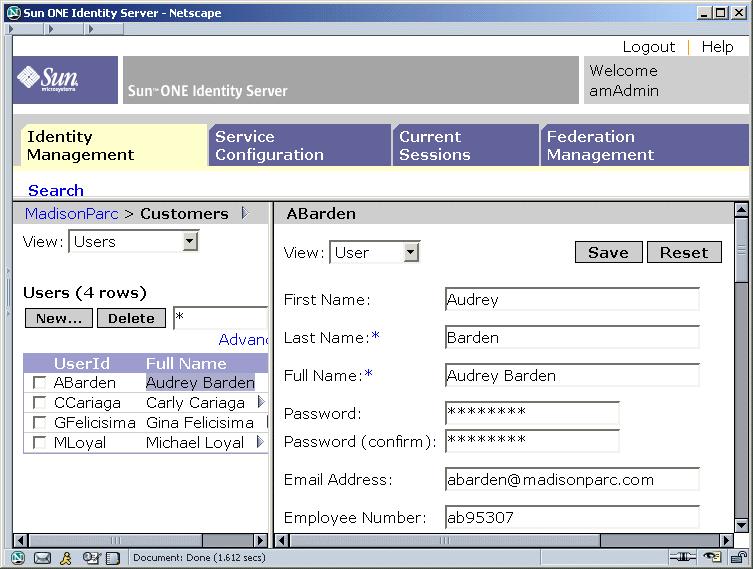The image size is (753, 569).
Task: Click the UserId column header
Action: coord(82,363)
